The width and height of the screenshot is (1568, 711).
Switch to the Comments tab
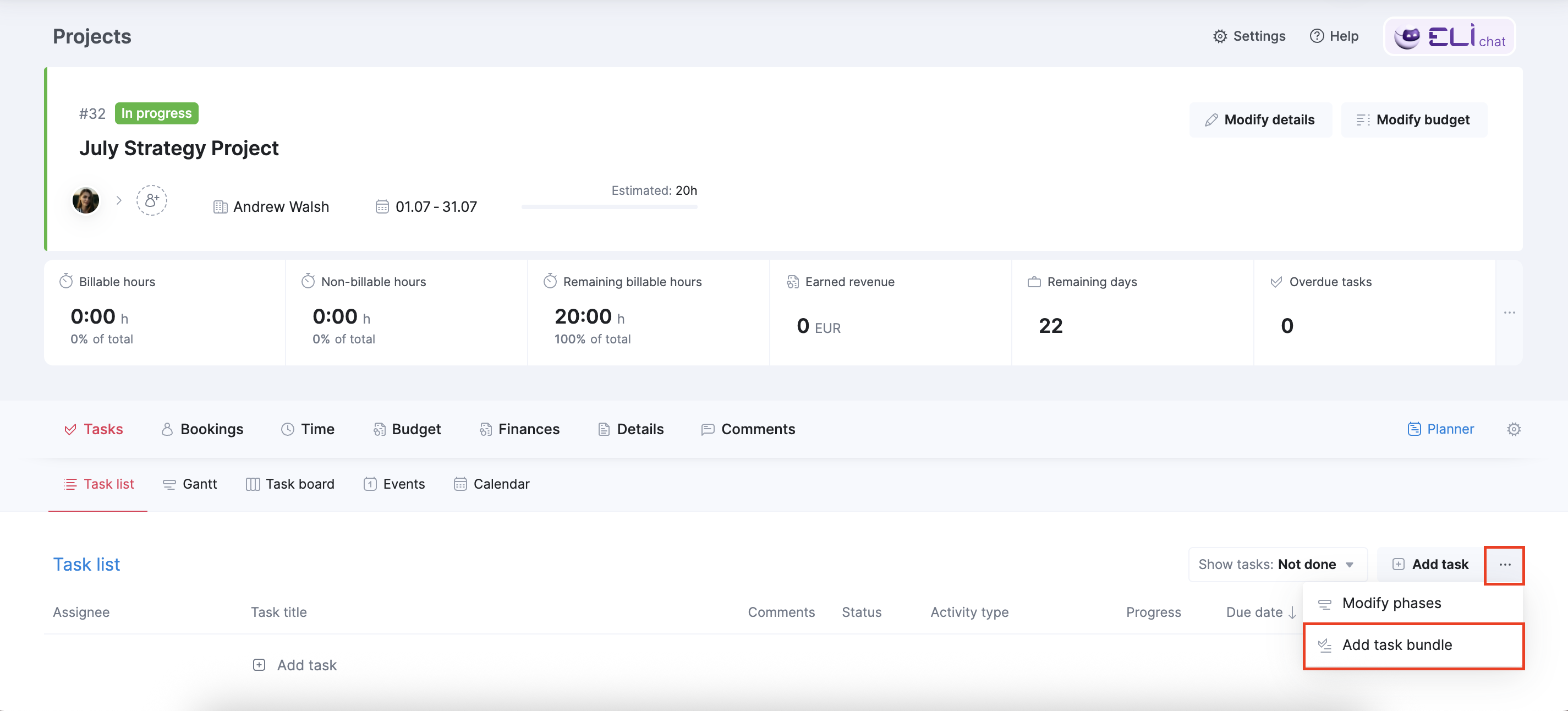point(748,429)
